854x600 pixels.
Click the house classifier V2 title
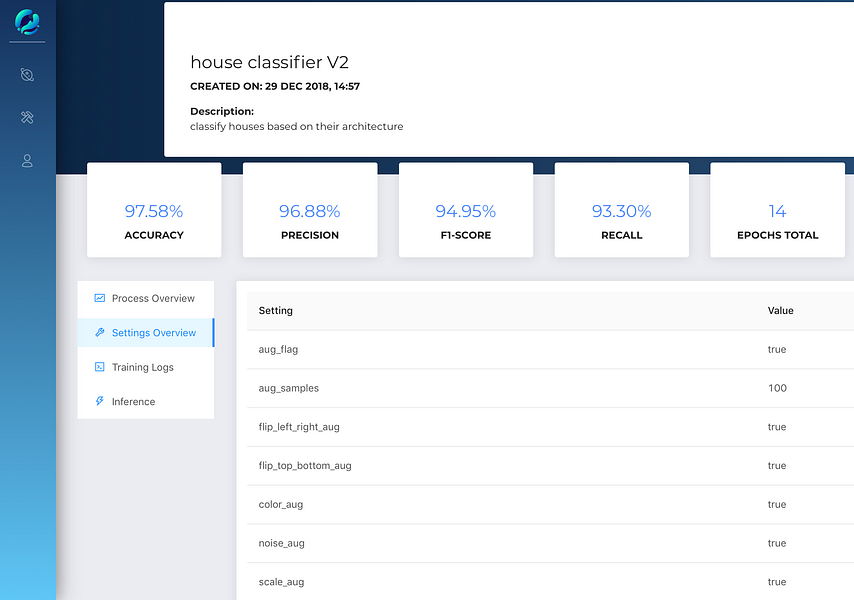[x=270, y=62]
